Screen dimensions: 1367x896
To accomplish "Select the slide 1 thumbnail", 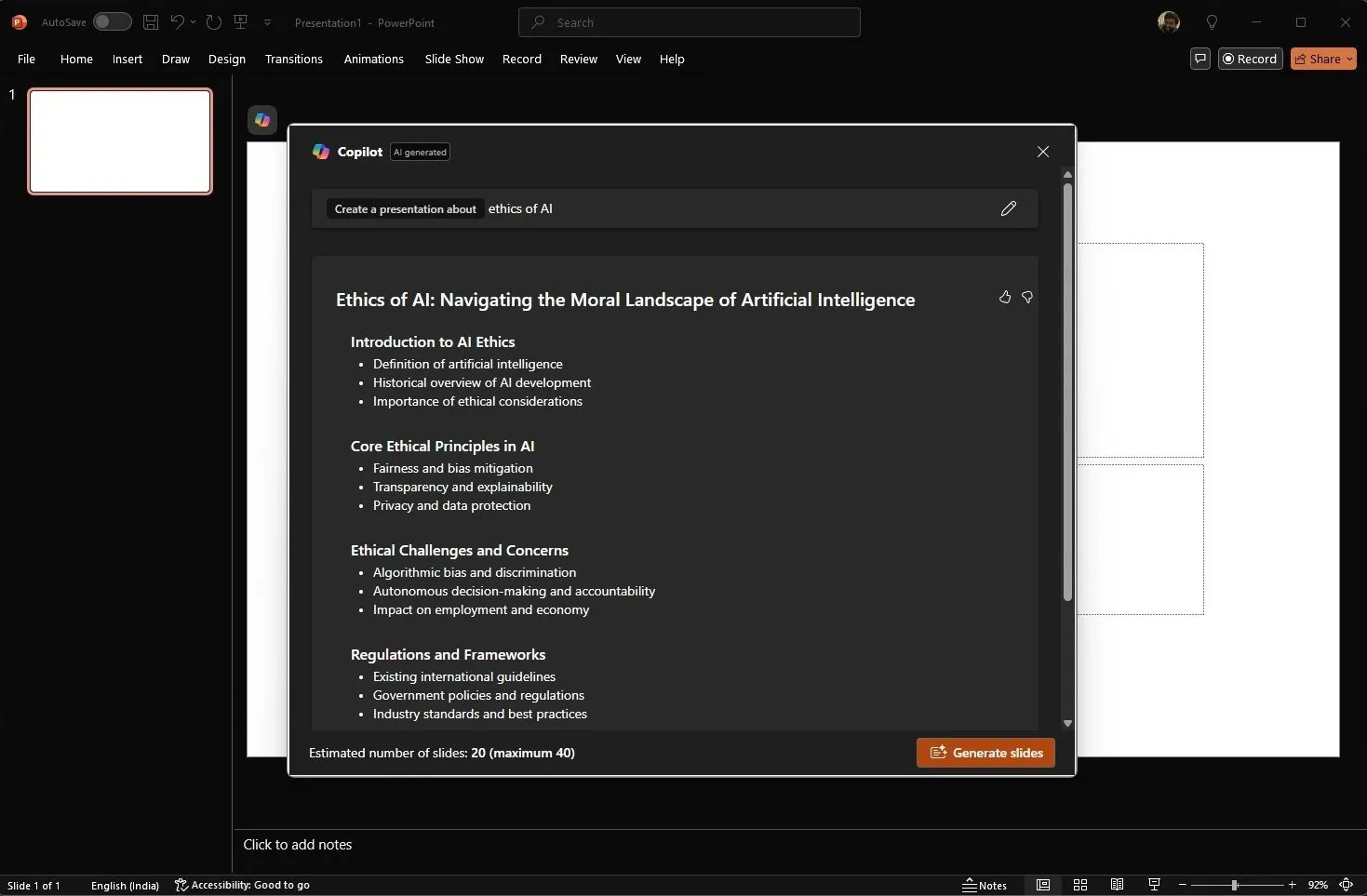I will [119, 141].
